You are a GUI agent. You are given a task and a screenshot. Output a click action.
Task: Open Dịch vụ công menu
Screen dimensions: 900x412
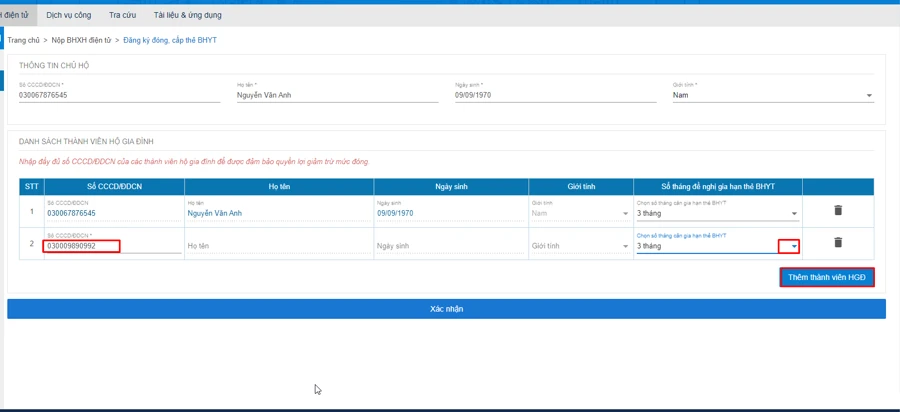click(69, 15)
